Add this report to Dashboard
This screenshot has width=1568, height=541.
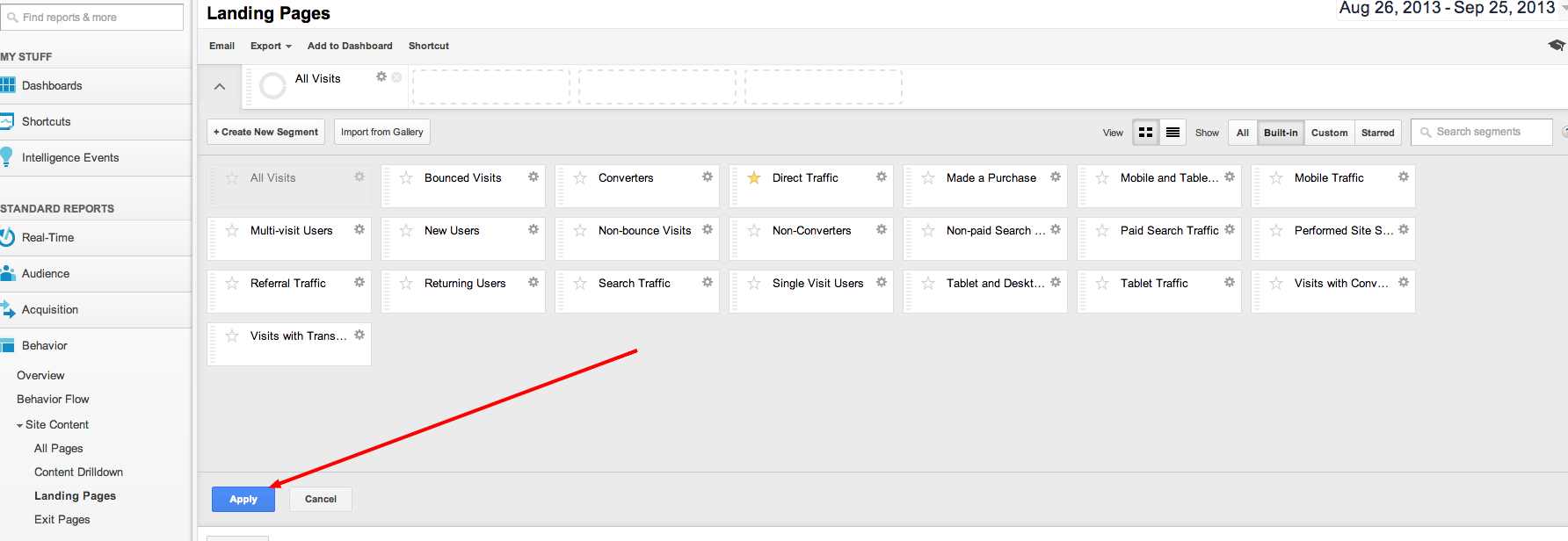point(350,46)
